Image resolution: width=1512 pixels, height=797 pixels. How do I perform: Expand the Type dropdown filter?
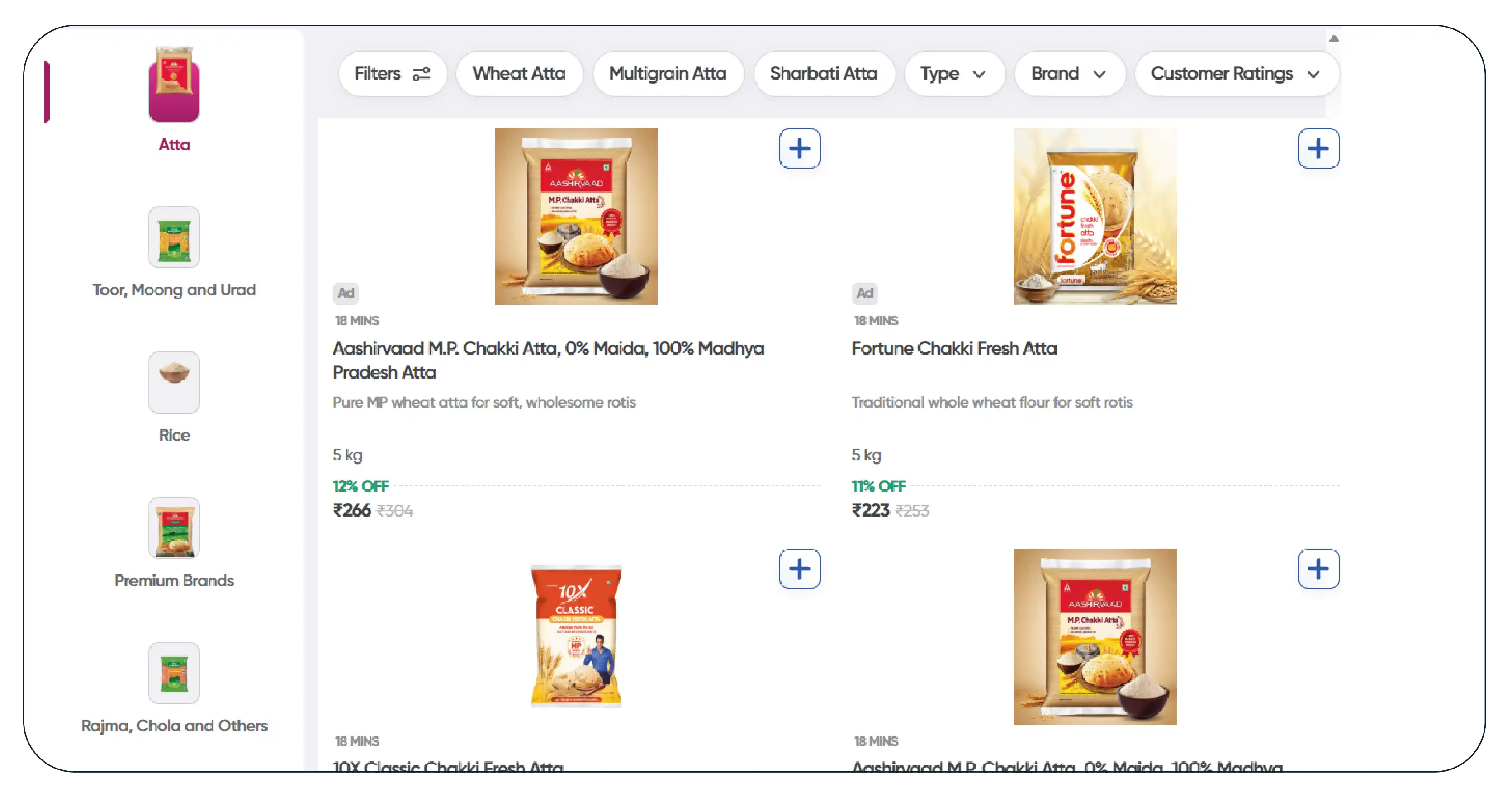tap(953, 74)
